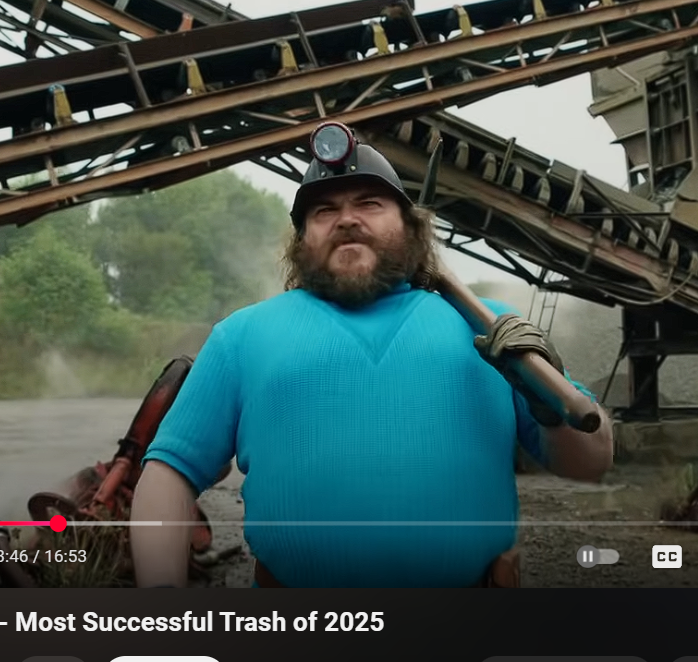Click the miner's headlamp in the video
The width and height of the screenshot is (698, 662).
[332, 143]
